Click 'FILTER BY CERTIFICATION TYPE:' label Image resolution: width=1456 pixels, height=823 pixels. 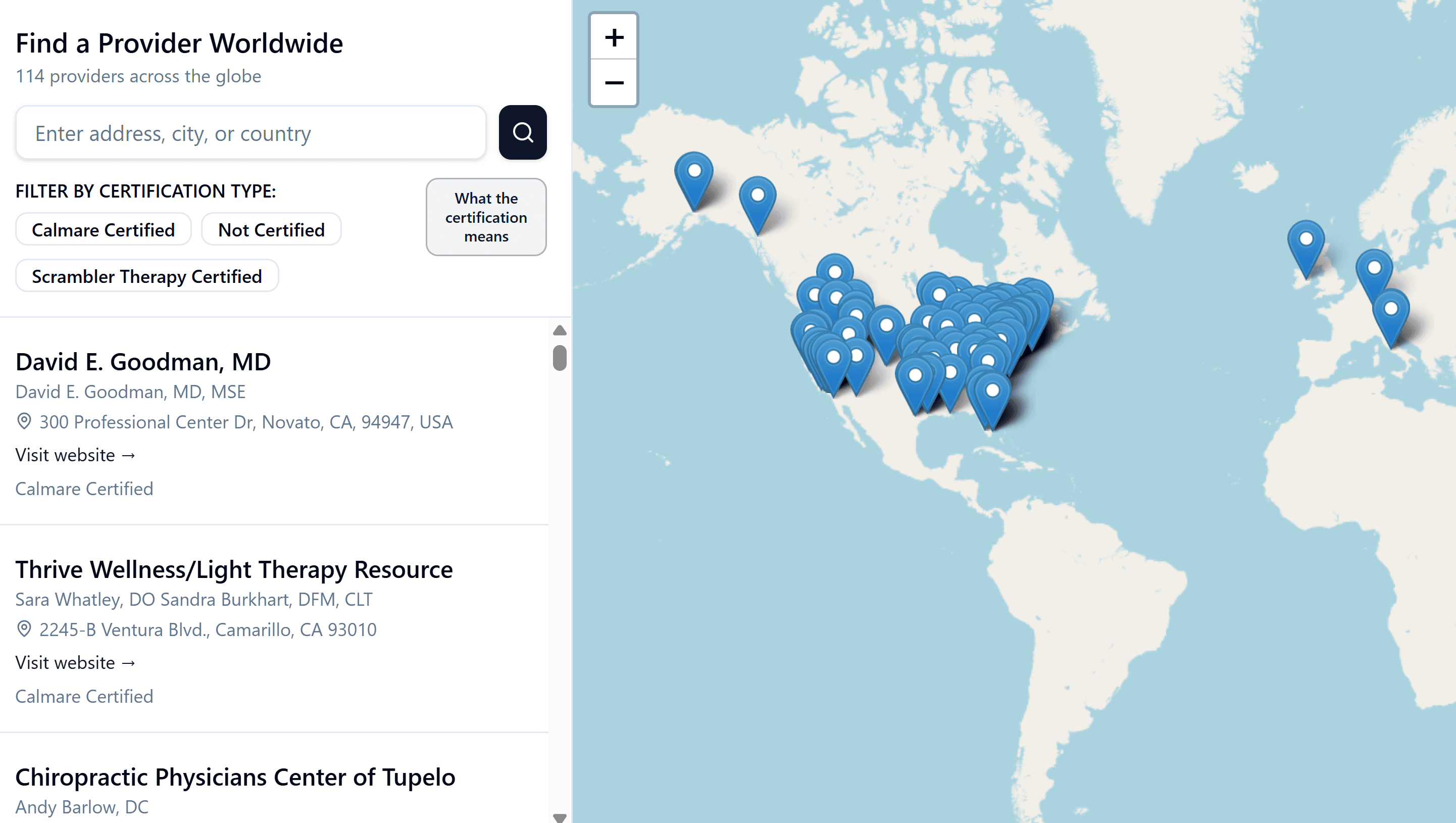point(146,191)
